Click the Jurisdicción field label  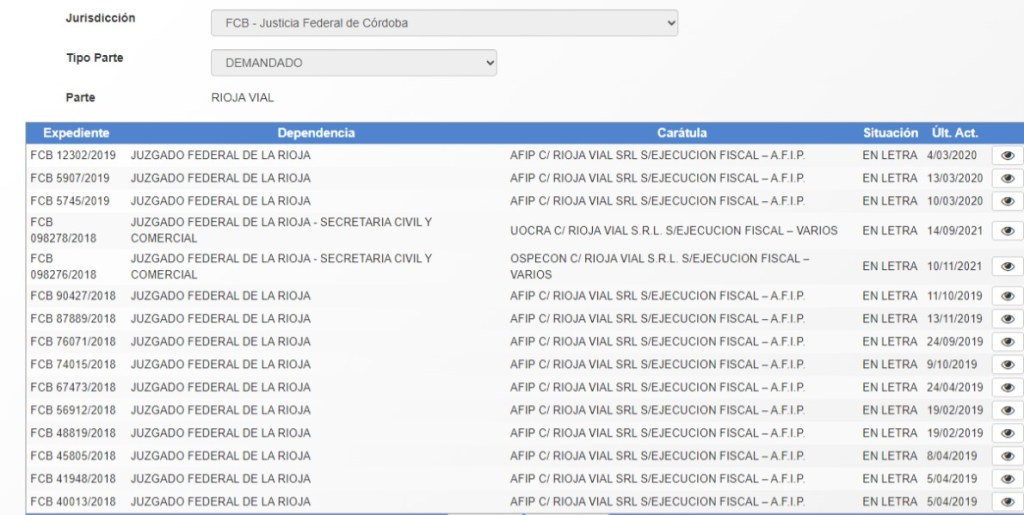click(101, 18)
